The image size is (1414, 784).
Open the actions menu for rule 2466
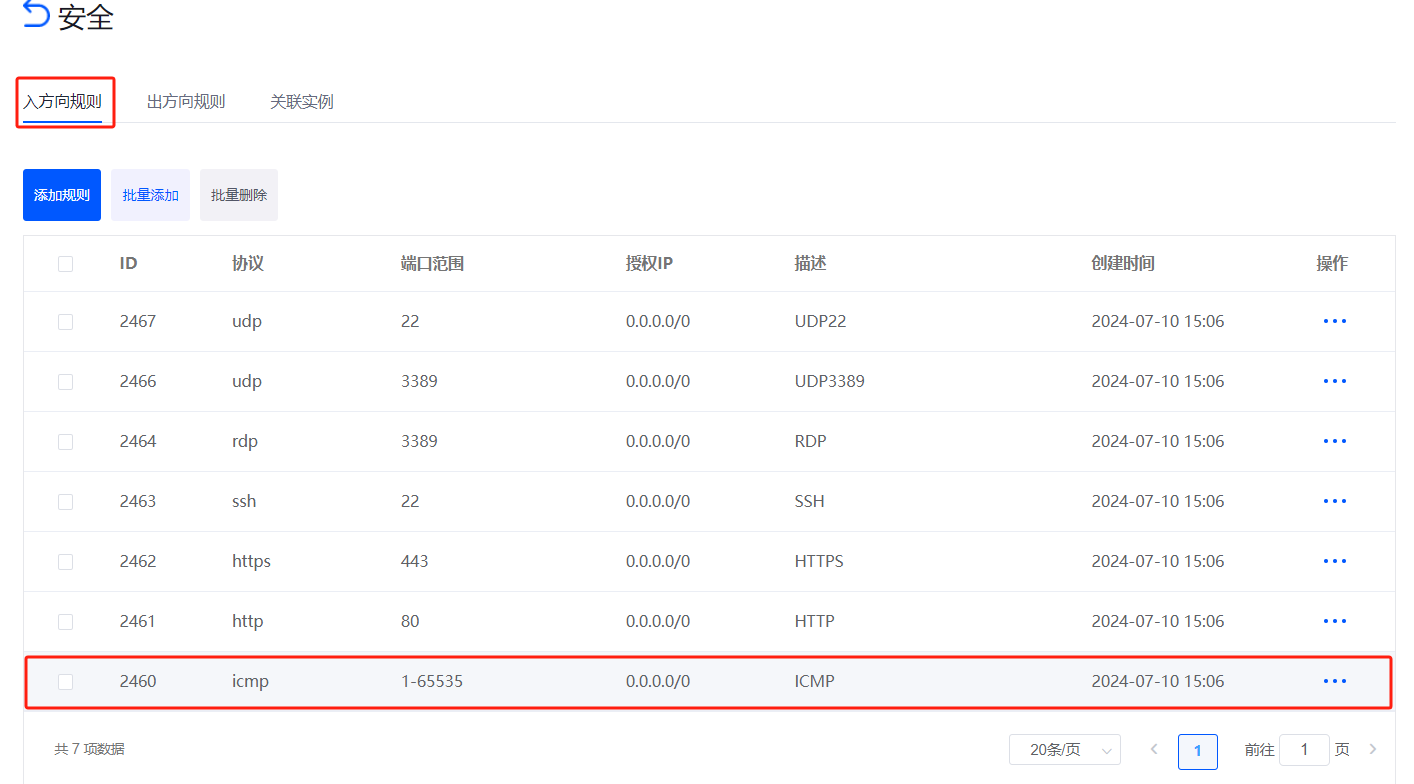[x=1335, y=381]
